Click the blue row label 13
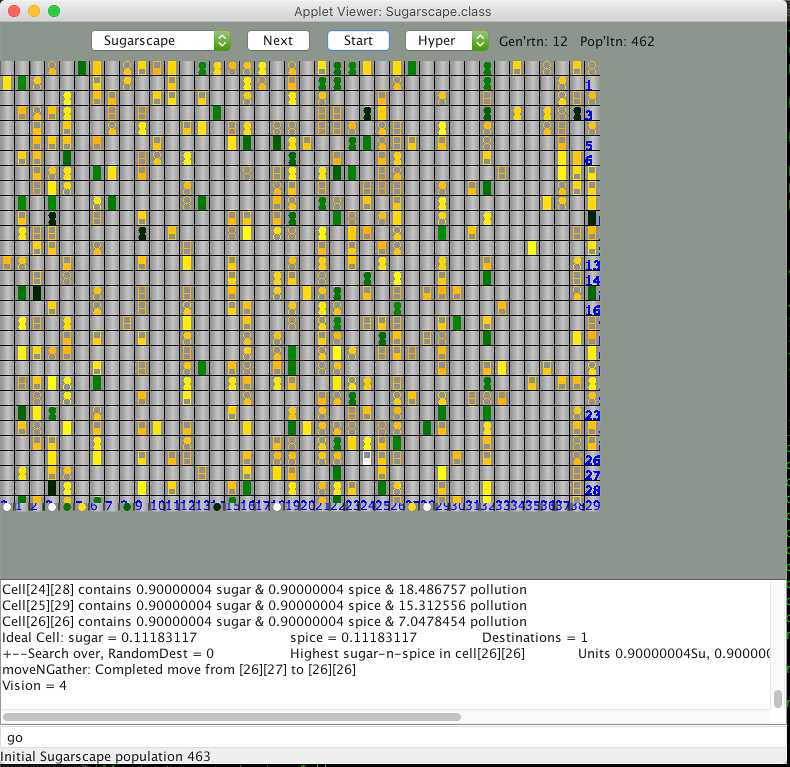Viewport: 790px width, 767px height. click(592, 265)
